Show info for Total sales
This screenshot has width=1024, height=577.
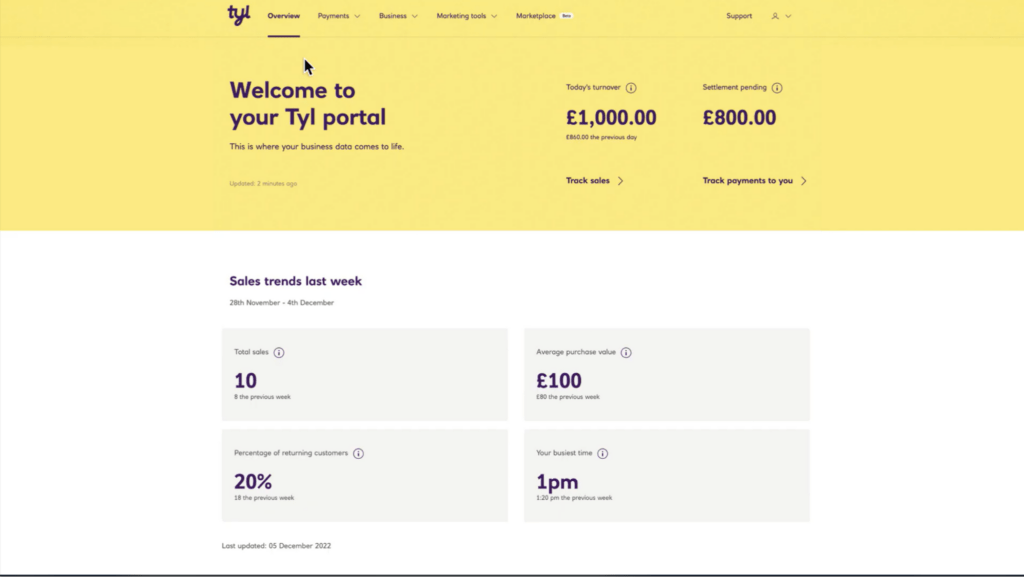[279, 352]
